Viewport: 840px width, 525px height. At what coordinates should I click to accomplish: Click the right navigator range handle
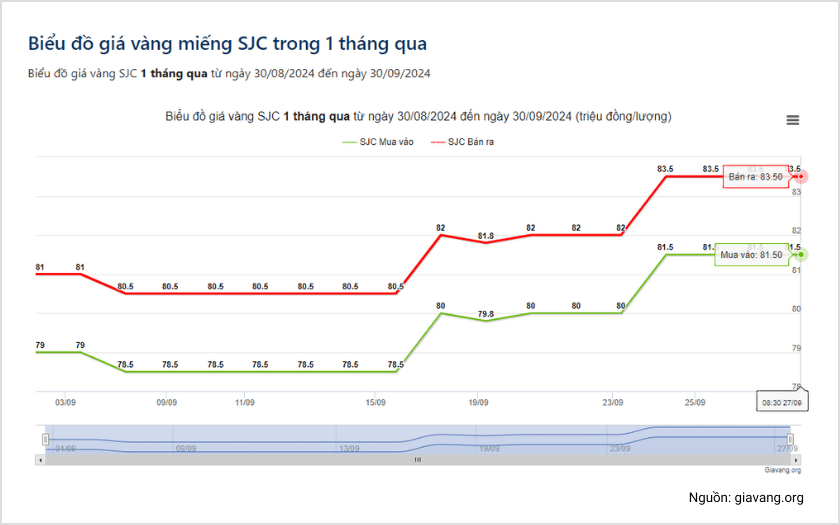[790, 439]
